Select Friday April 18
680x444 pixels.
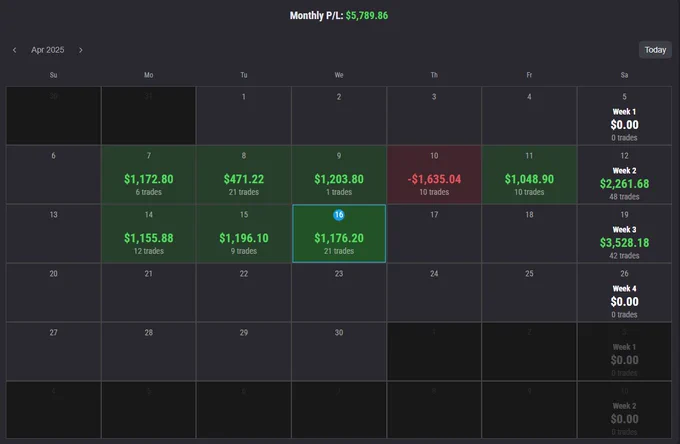529,233
